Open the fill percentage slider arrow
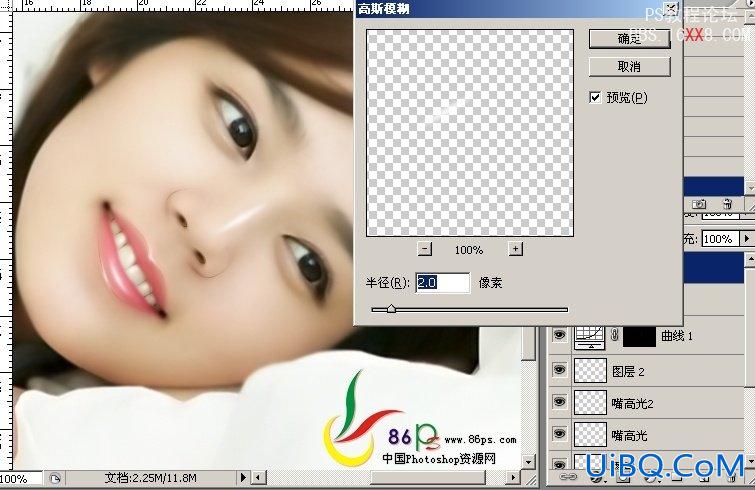Screen dimensions: 755x490 [x=747, y=239]
